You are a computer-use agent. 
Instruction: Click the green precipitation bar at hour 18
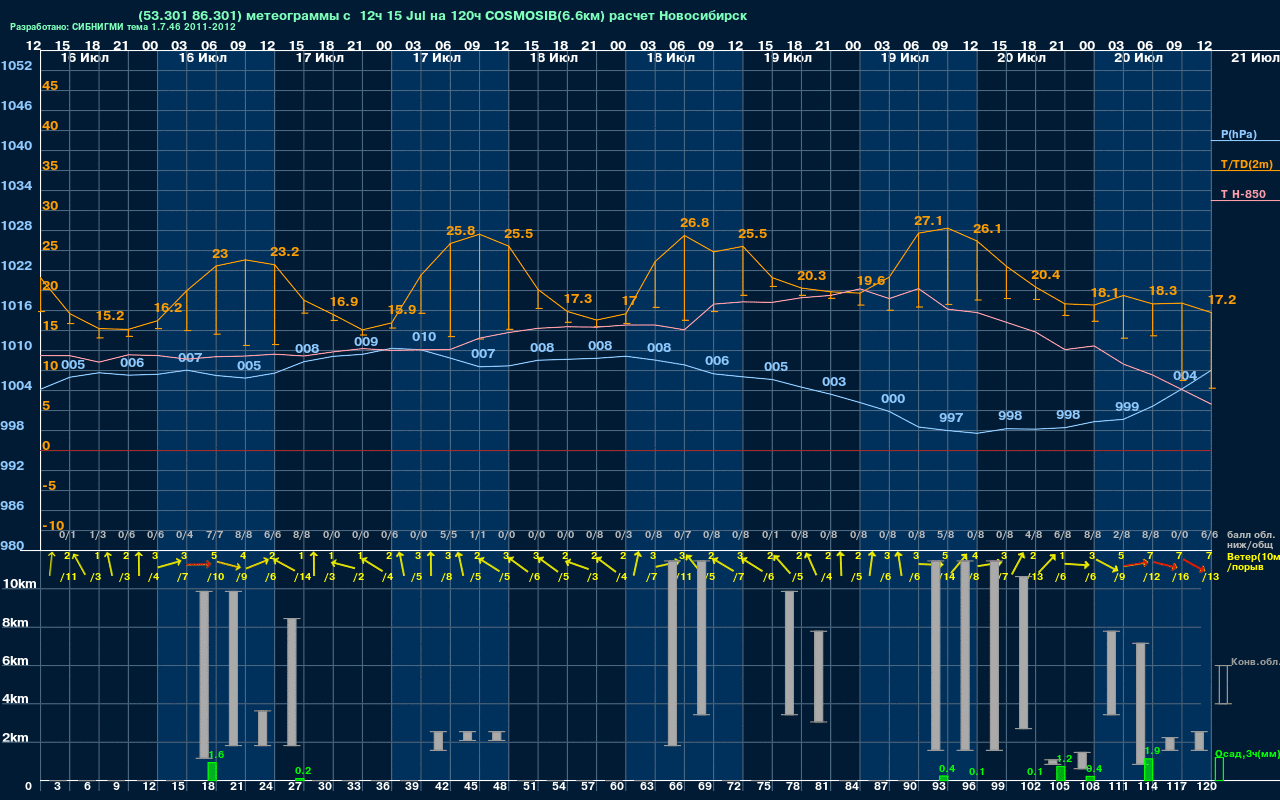click(x=212, y=771)
